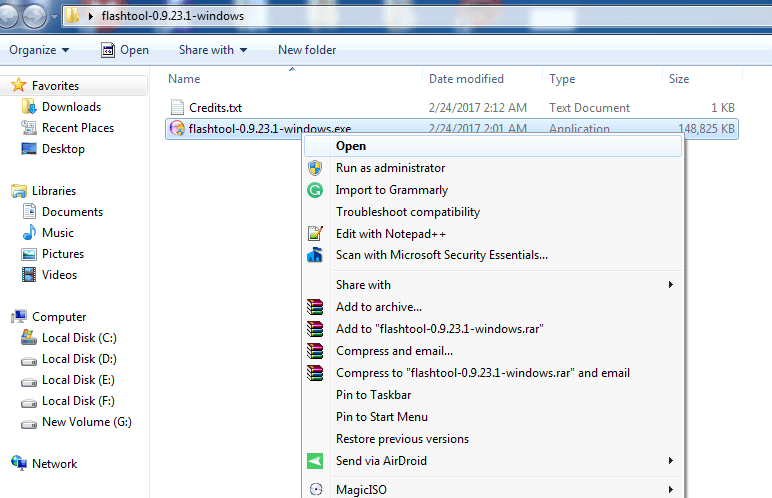The image size is (772, 498).
Task: Sort by the Size column header
Action: (x=702, y=79)
